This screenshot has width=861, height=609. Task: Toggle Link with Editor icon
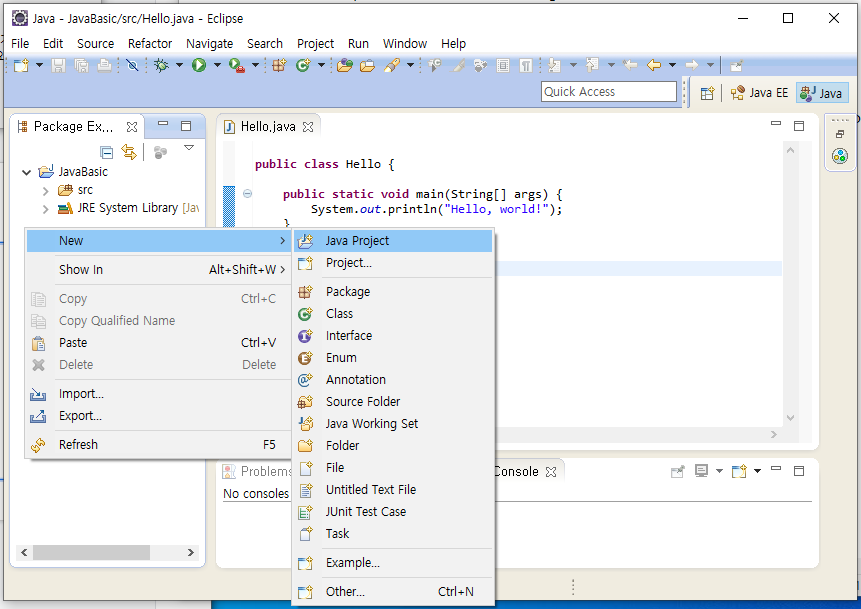(x=129, y=152)
